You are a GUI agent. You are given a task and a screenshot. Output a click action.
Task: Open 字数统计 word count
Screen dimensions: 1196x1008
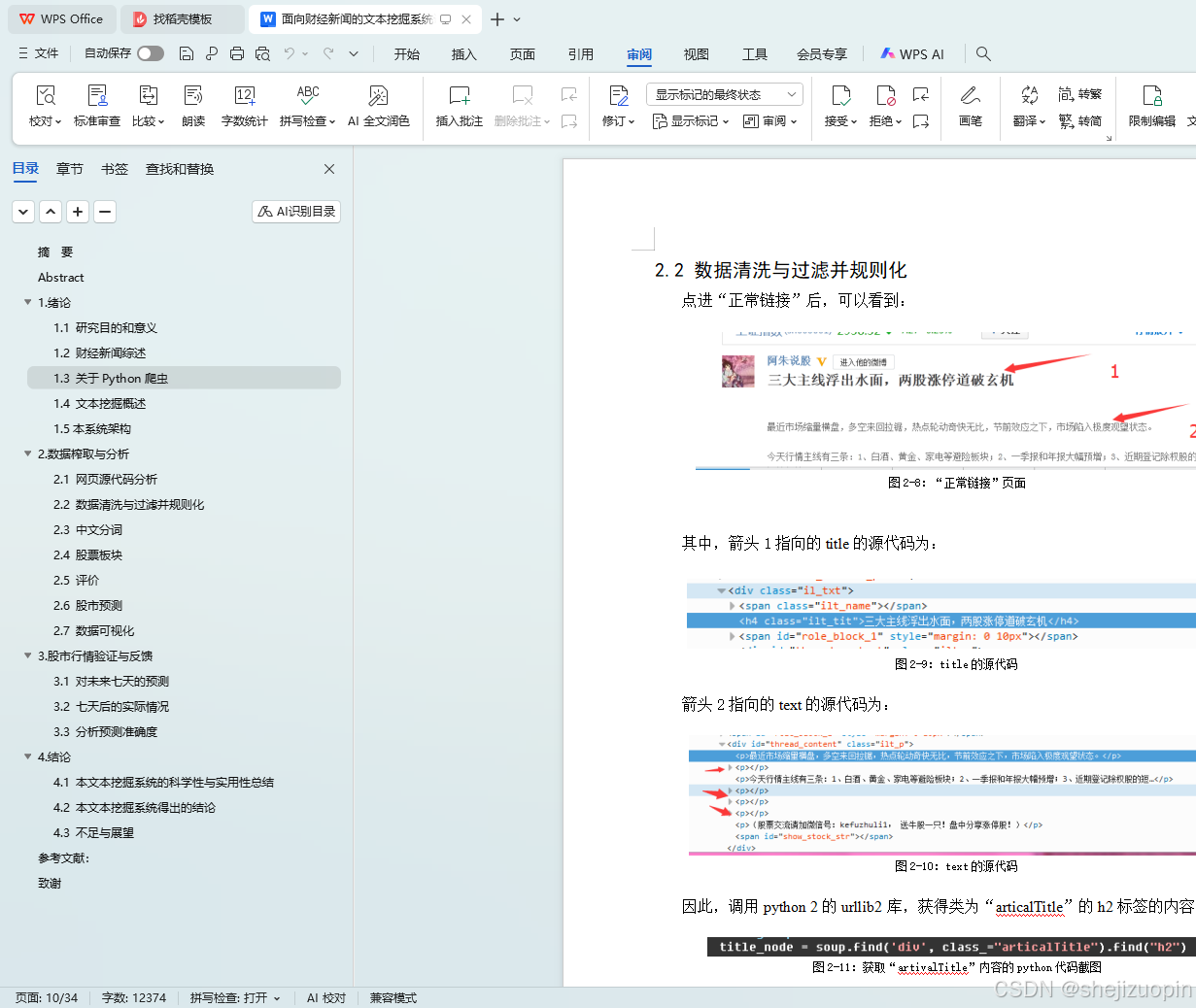tap(244, 106)
